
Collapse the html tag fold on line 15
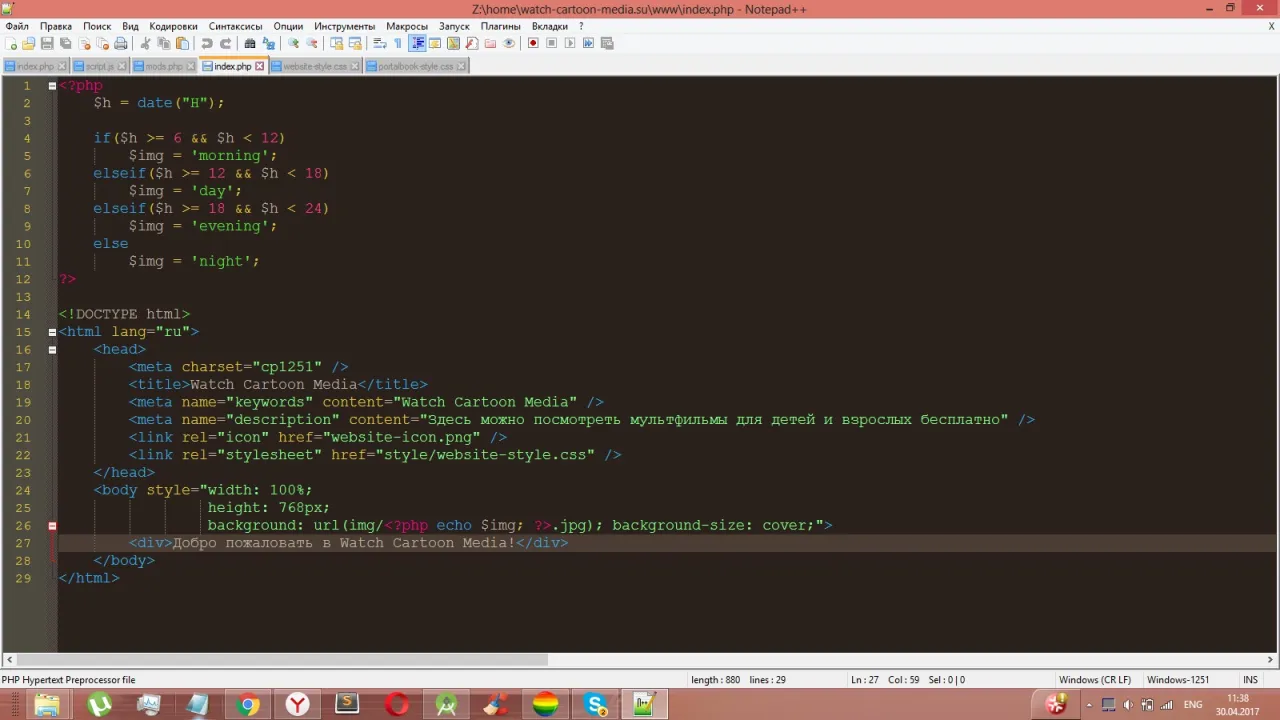(52, 331)
